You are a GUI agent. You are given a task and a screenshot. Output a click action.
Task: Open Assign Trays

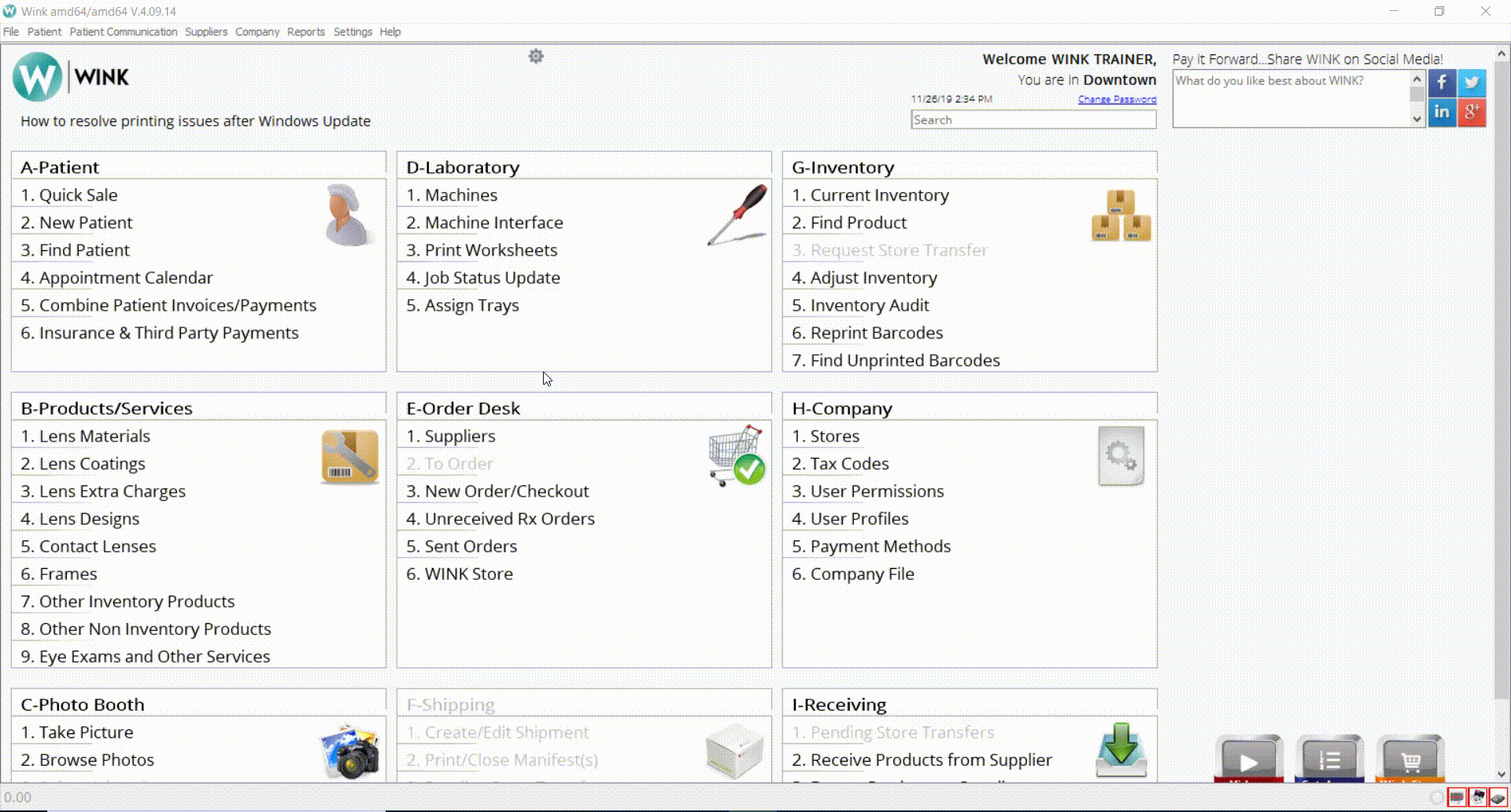click(x=463, y=305)
